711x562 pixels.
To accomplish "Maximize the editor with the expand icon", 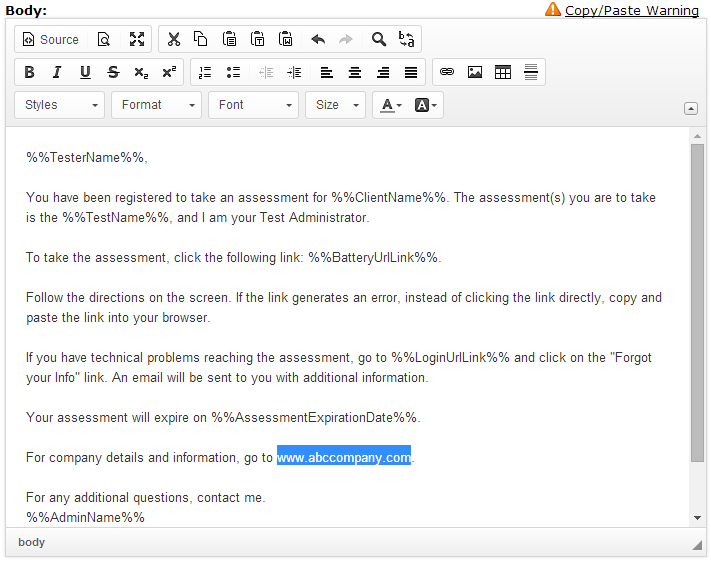I will coord(137,39).
